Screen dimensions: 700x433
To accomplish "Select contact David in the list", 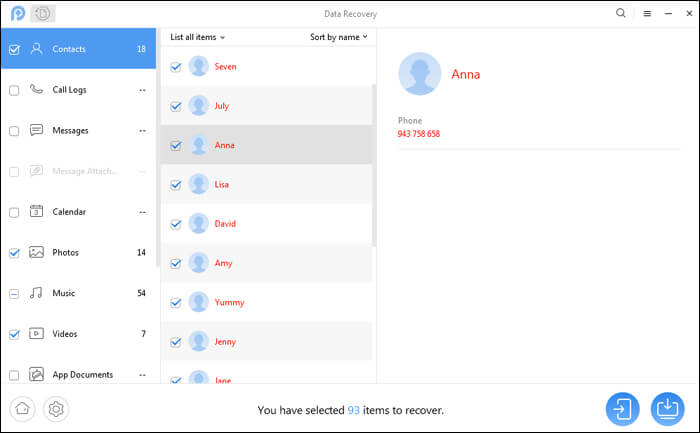I will click(x=226, y=224).
